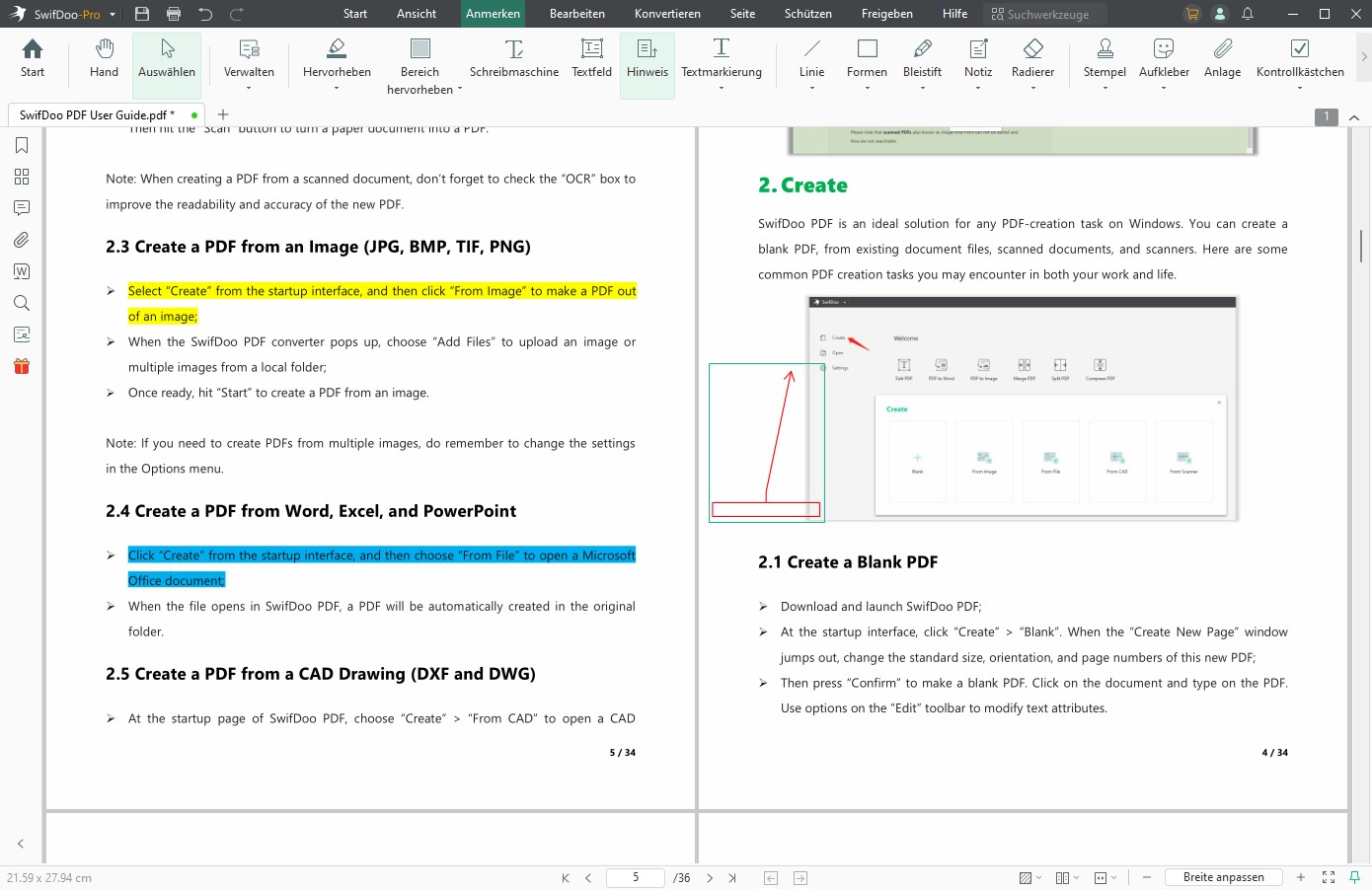Click the Suchwerkzeuge search field

click(1045, 14)
